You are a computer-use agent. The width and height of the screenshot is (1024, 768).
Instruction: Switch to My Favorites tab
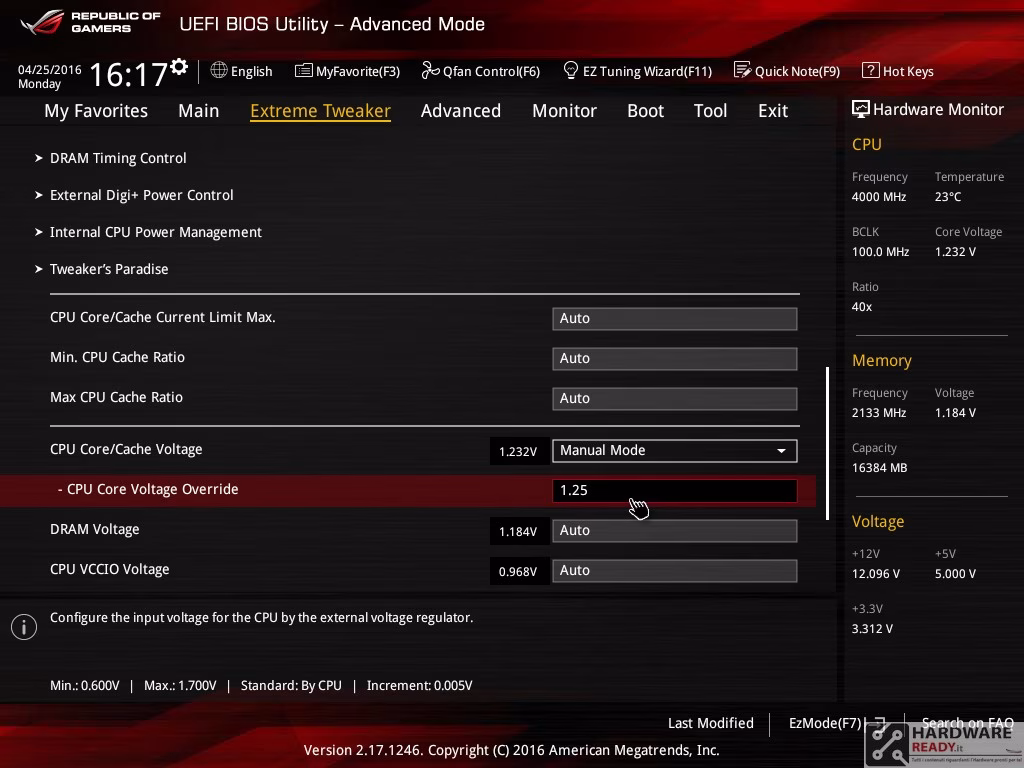point(96,111)
